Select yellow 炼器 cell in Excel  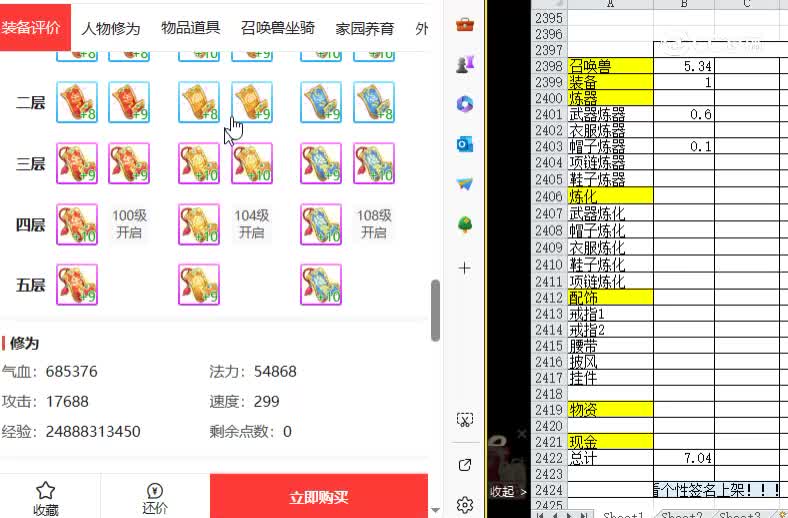(611, 98)
